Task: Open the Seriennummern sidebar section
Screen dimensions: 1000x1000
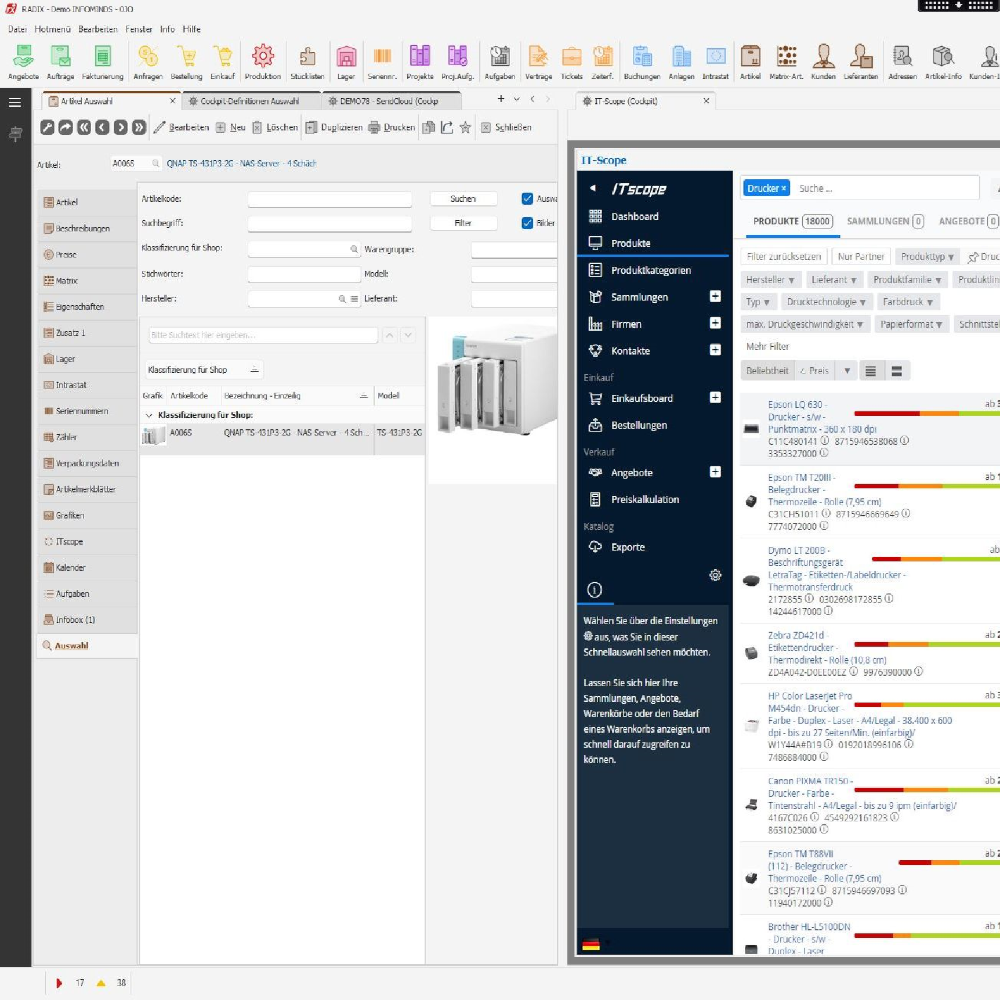Action: [x=87, y=411]
